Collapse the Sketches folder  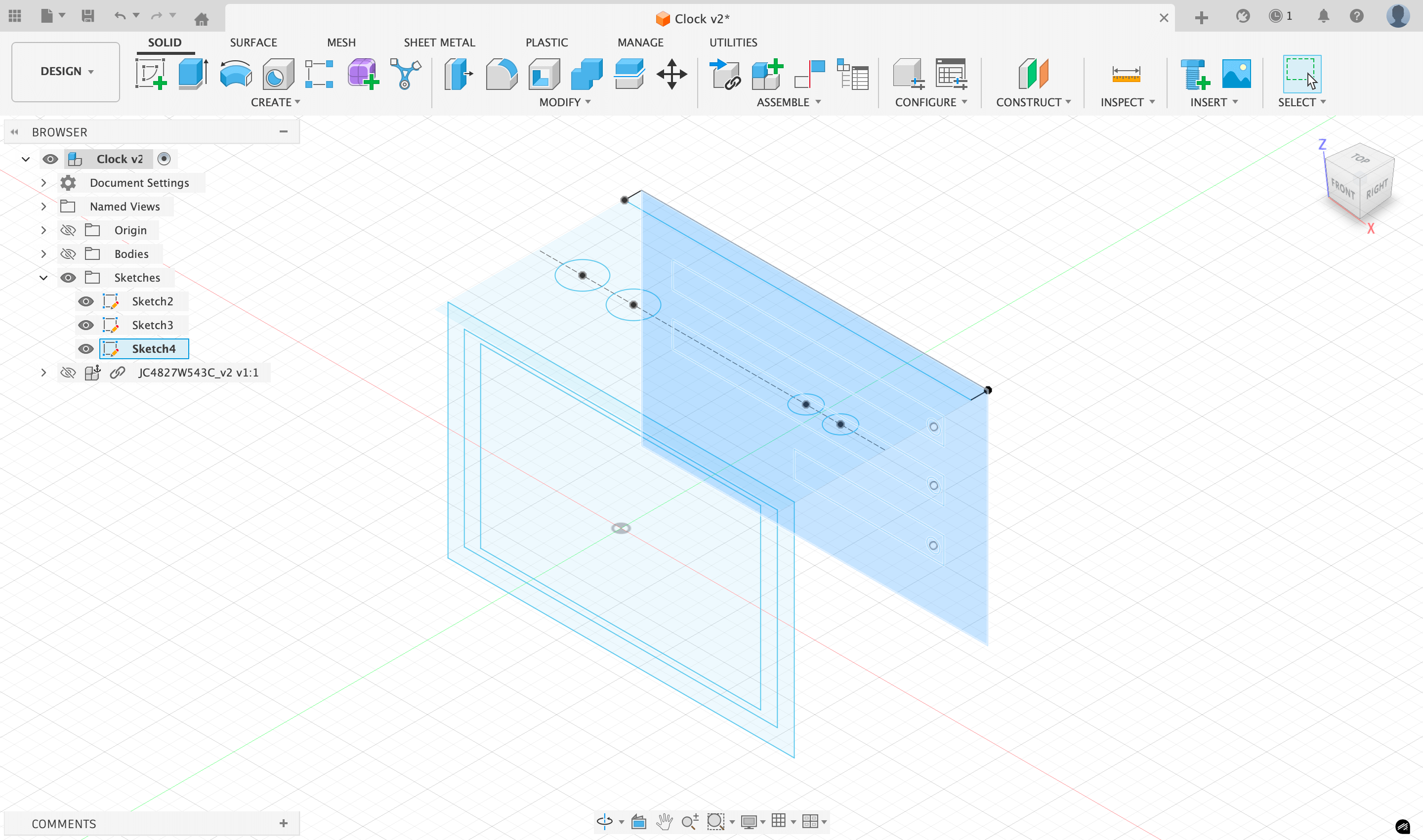(43, 277)
